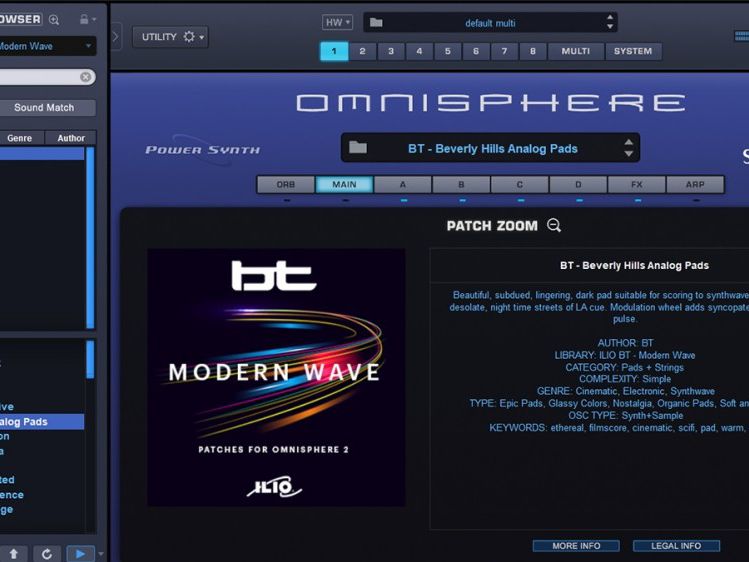Select part 6 button

coord(476,51)
